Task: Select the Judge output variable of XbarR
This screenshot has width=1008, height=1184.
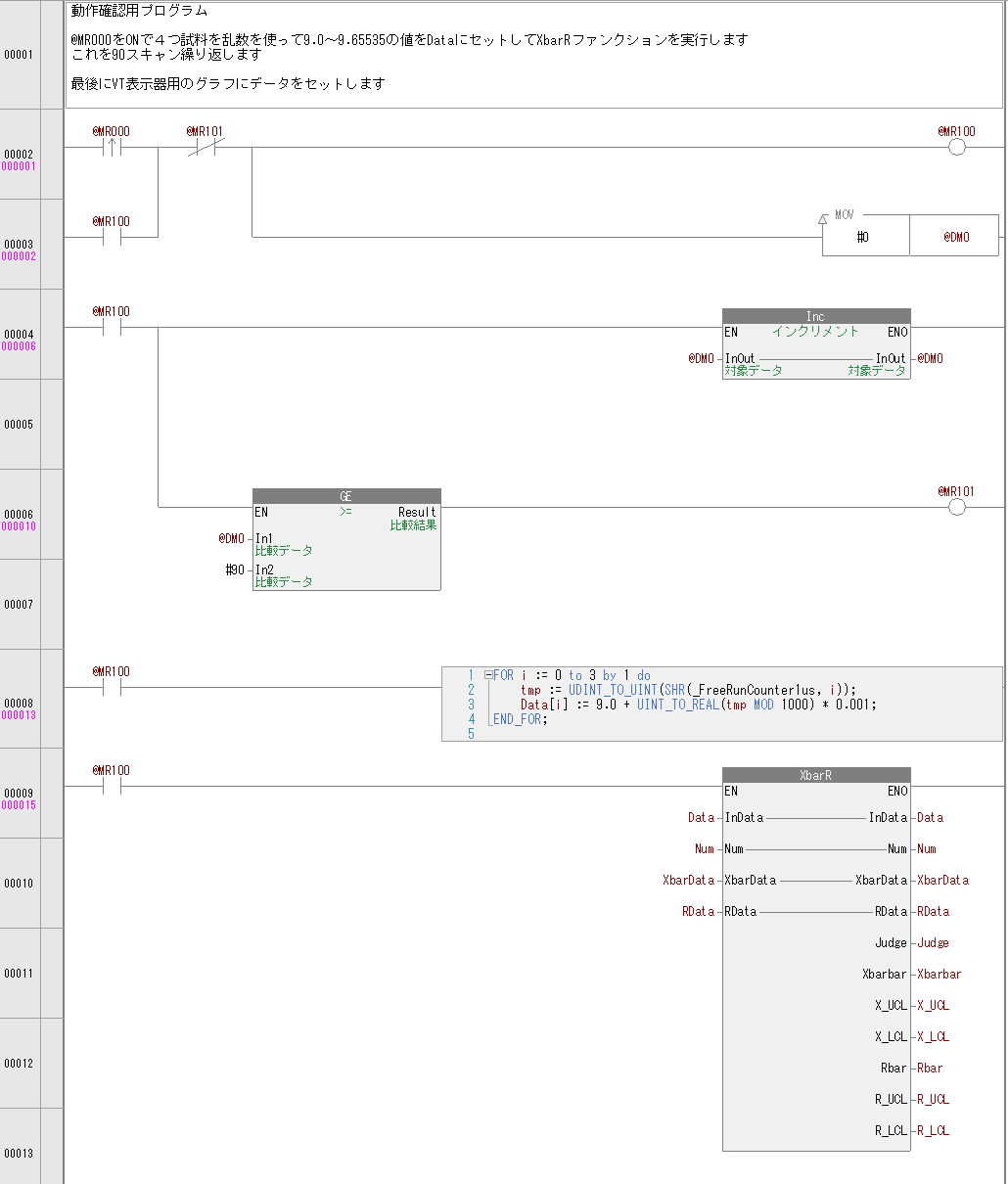Action: coord(933,942)
